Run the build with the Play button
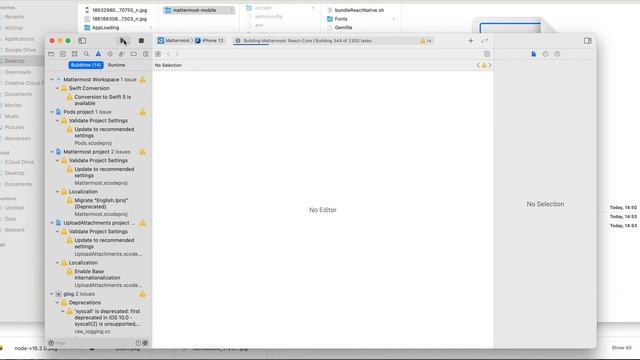Viewport: 640px width, 360px height. 122,41
